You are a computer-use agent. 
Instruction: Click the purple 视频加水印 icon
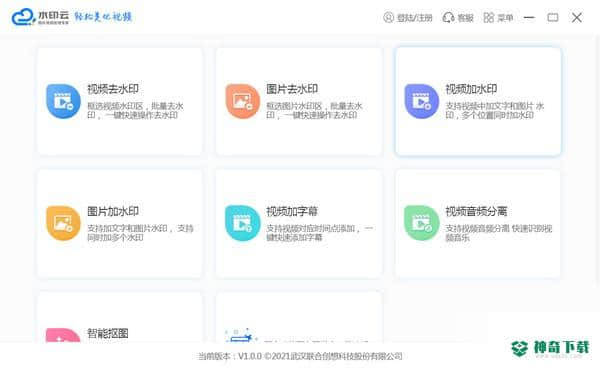[x=422, y=101]
